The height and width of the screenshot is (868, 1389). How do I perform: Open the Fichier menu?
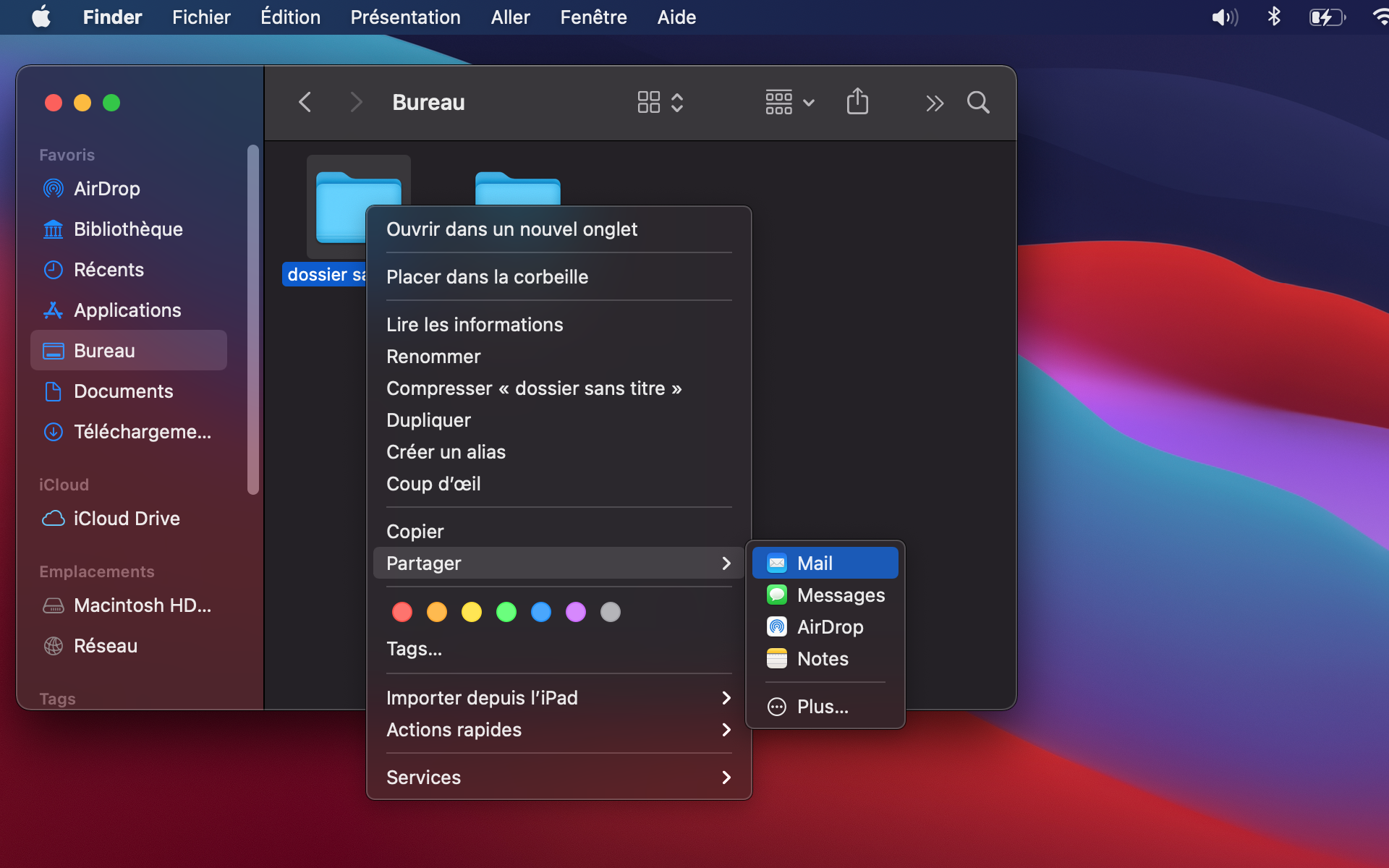201,17
